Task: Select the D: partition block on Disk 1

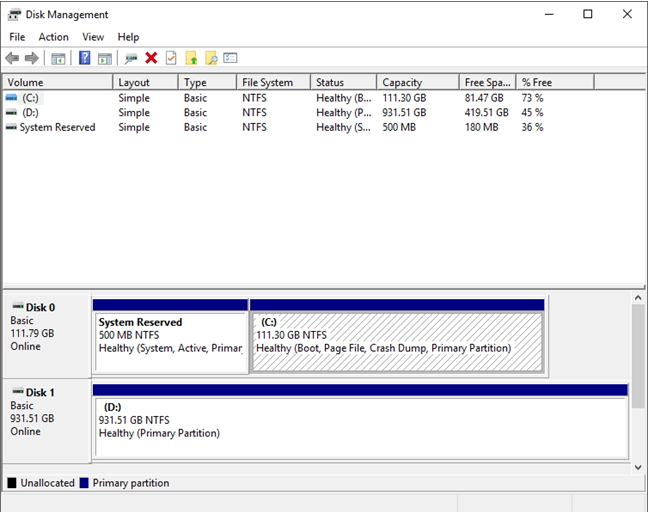Action: click(360, 421)
